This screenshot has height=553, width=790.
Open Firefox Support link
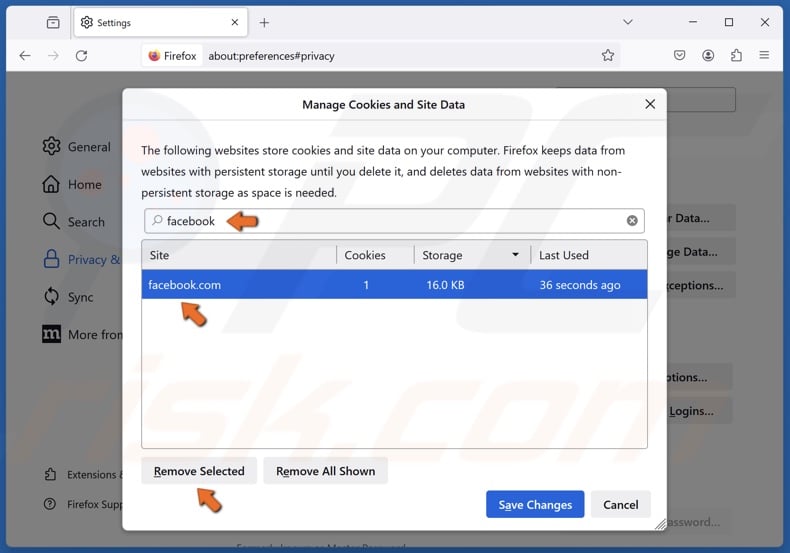tap(83, 504)
